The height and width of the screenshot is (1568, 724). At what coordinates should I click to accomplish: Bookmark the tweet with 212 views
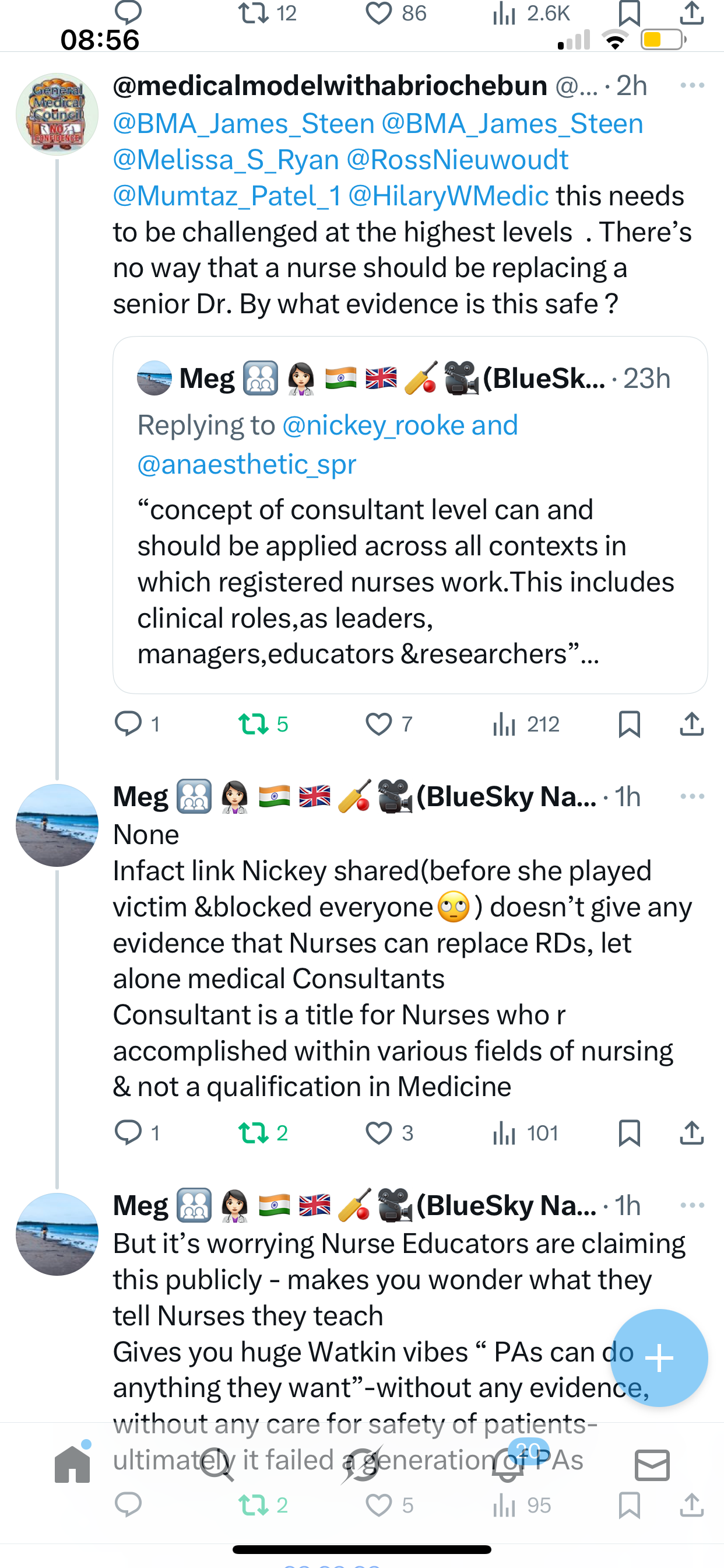coord(628,724)
